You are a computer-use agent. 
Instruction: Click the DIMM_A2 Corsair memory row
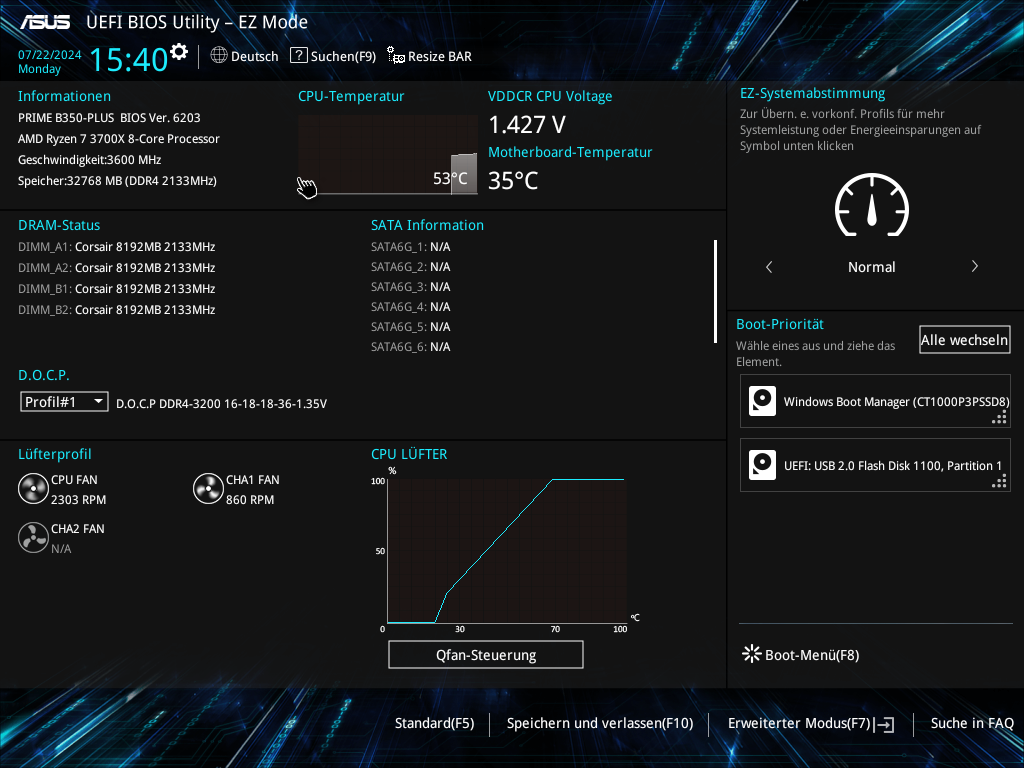(117, 268)
